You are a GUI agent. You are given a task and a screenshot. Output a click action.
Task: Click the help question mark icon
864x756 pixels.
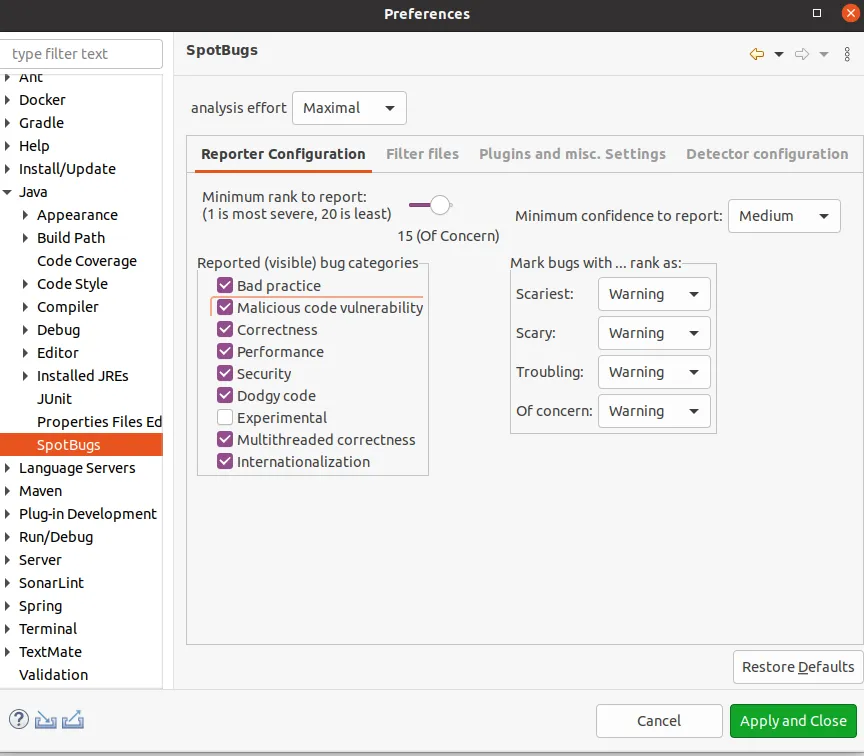point(19,719)
